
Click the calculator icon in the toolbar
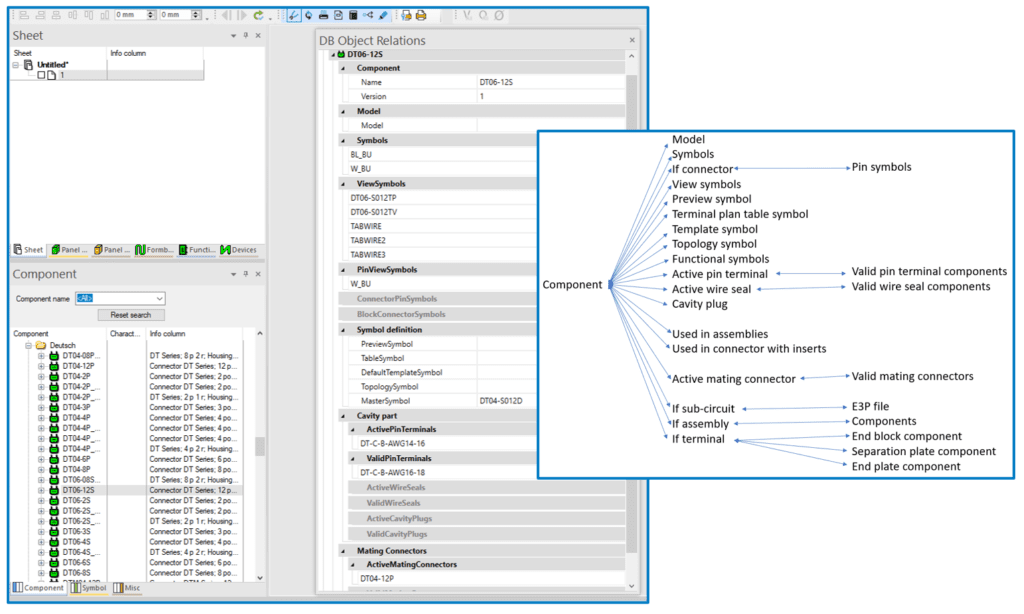click(352, 14)
